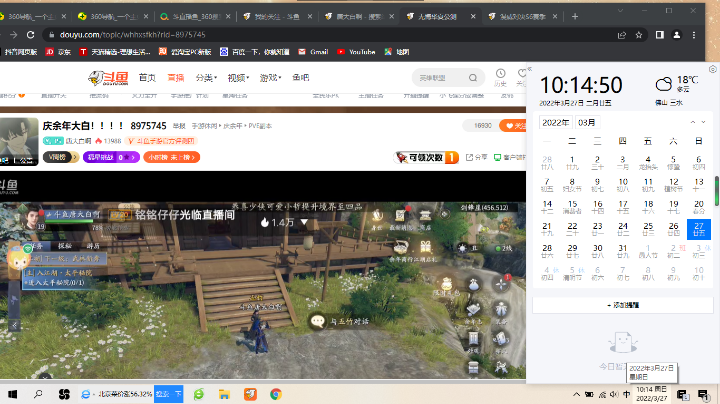Expand the 分类 dropdown menu
Viewport: 720px width, 404px height.
206,78
